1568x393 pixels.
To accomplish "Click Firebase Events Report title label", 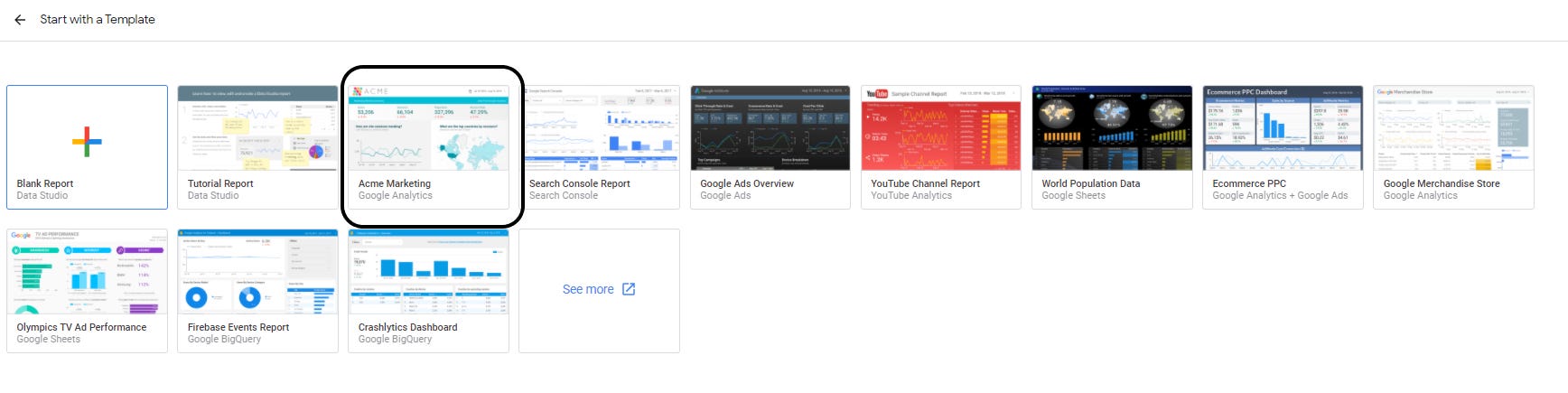I will [x=238, y=327].
